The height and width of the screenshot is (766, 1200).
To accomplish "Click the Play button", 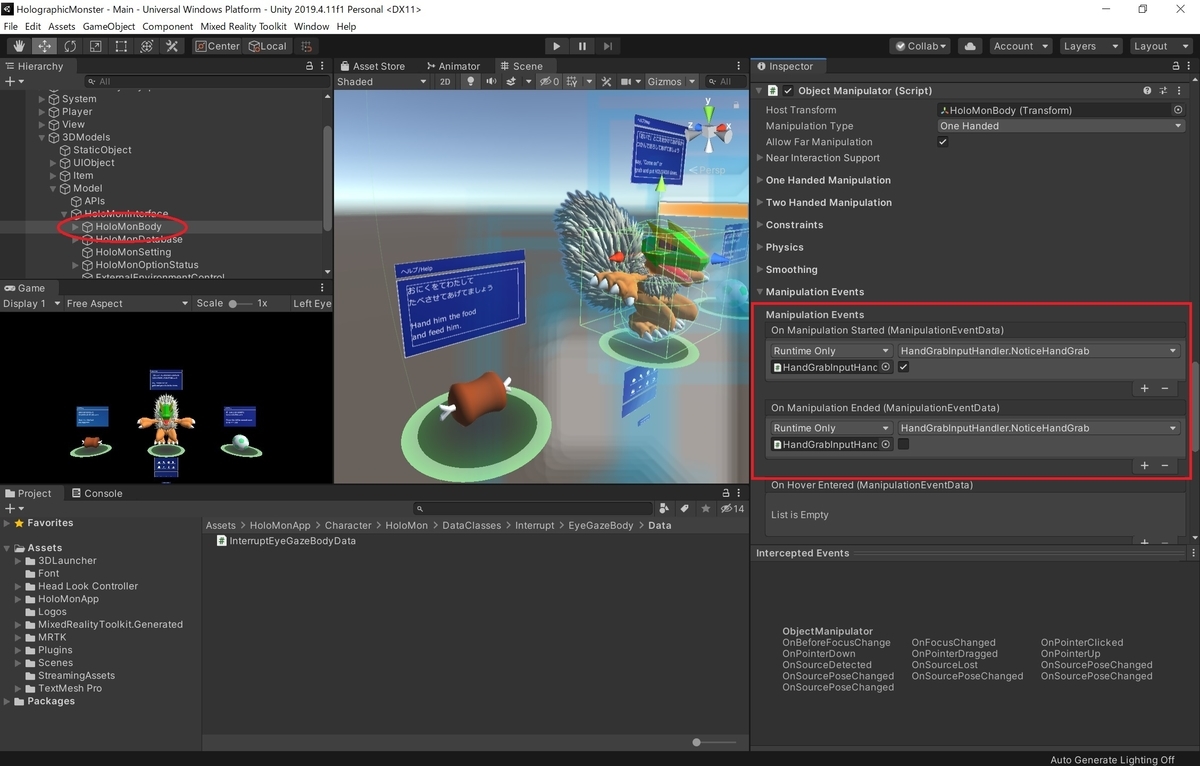I will click(557, 46).
